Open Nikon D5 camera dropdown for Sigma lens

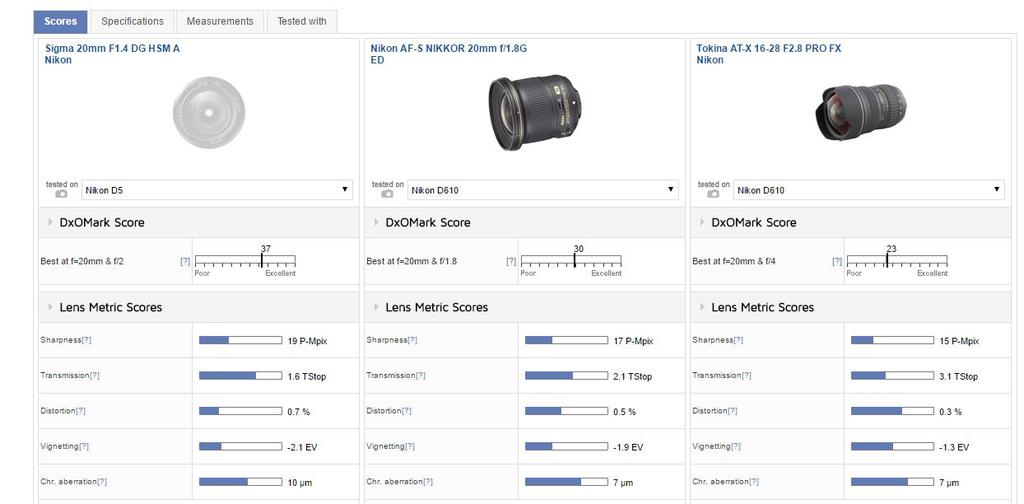(x=217, y=190)
